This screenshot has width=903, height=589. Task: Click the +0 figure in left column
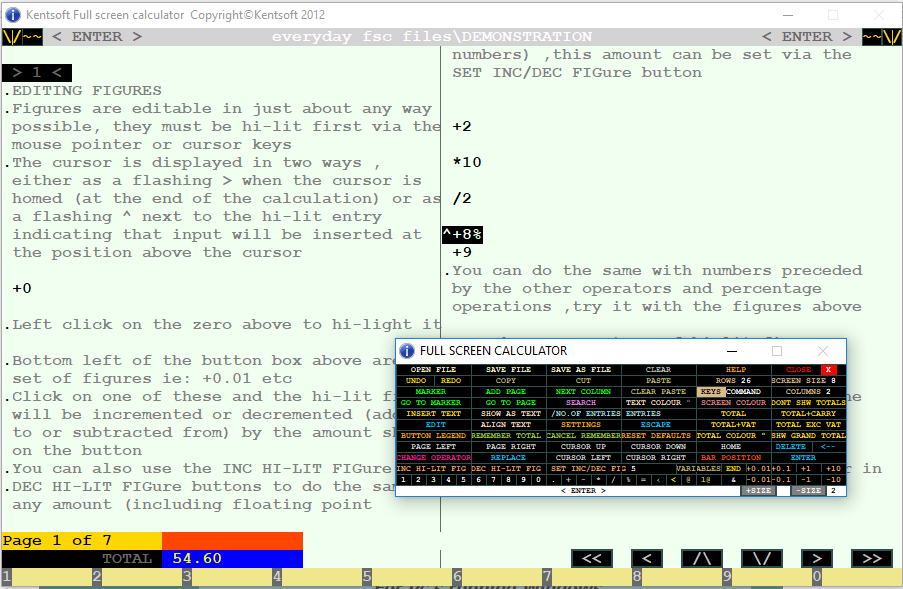point(22,288)
